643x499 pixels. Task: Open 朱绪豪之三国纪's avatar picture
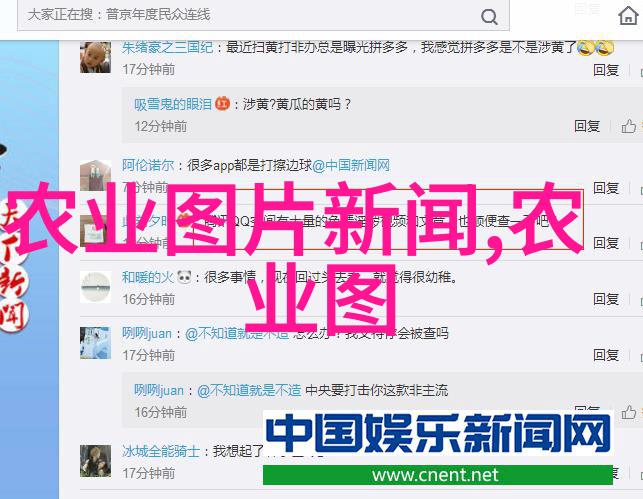coord(95,57)
